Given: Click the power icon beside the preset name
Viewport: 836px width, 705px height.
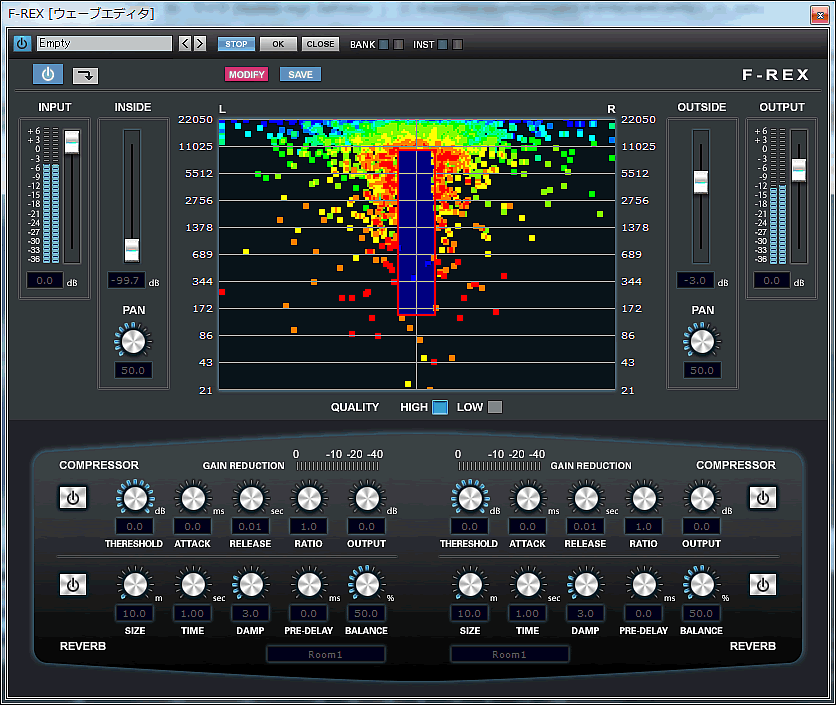Looking at the screenshot, I should click(x=21, y=43).
